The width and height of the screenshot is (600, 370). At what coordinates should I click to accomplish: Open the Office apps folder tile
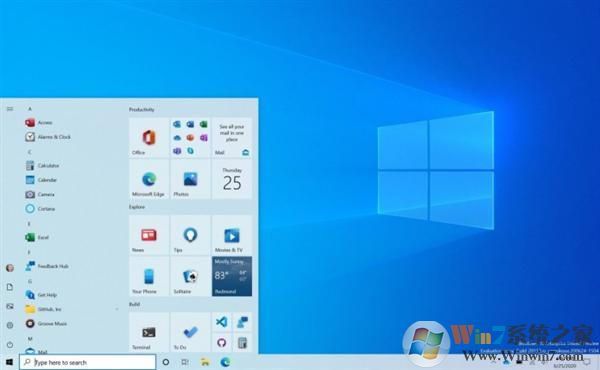pyautogui.click(x=190, y=137)
